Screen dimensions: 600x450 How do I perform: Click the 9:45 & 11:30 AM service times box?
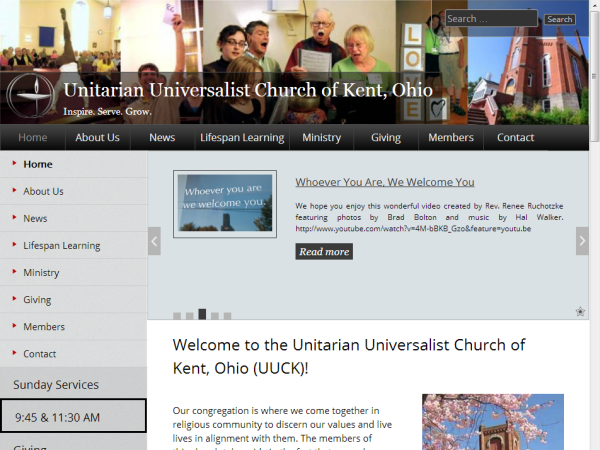(73, 416)
